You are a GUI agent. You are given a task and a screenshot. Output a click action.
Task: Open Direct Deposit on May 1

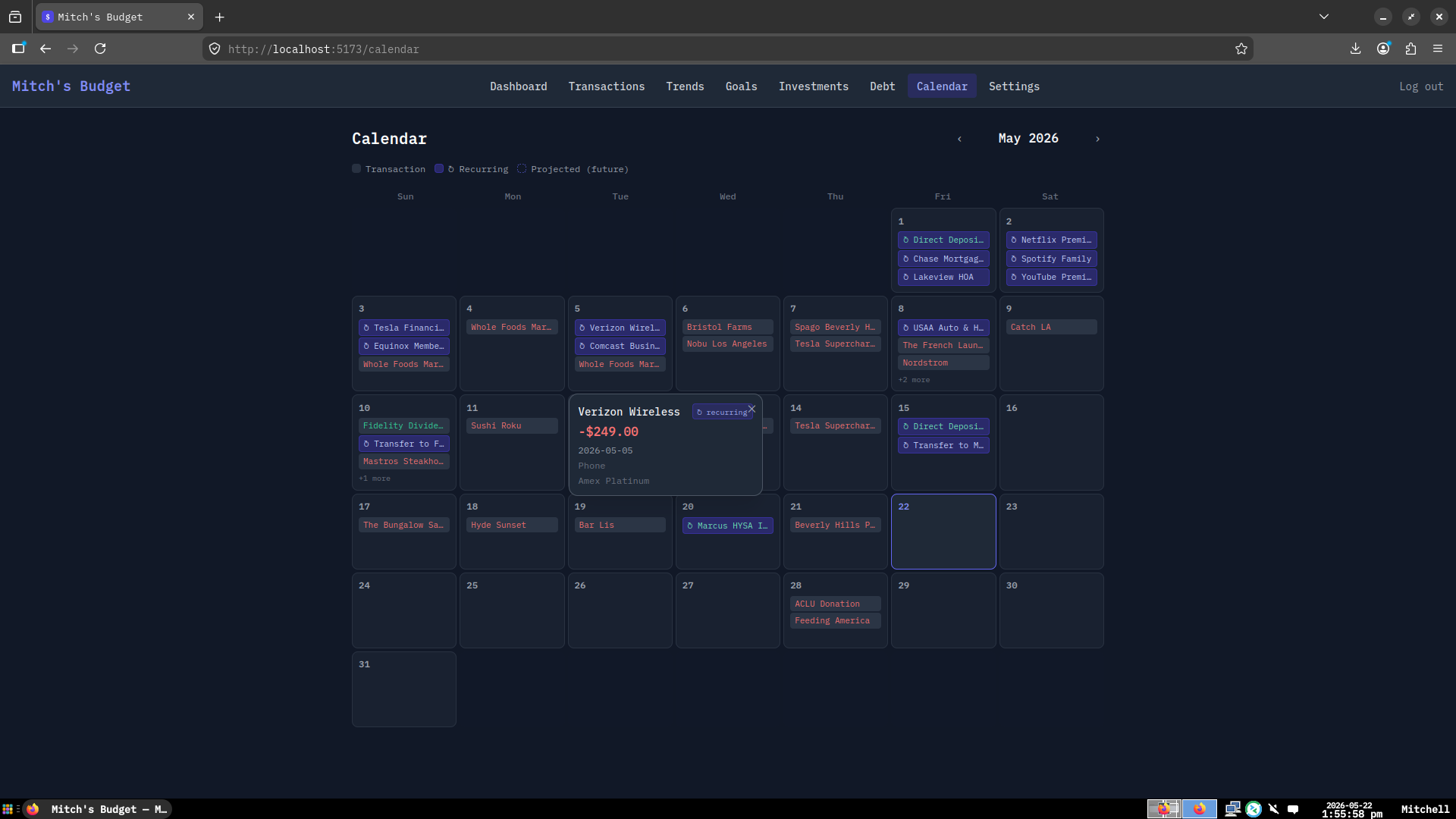coord(943,240)
